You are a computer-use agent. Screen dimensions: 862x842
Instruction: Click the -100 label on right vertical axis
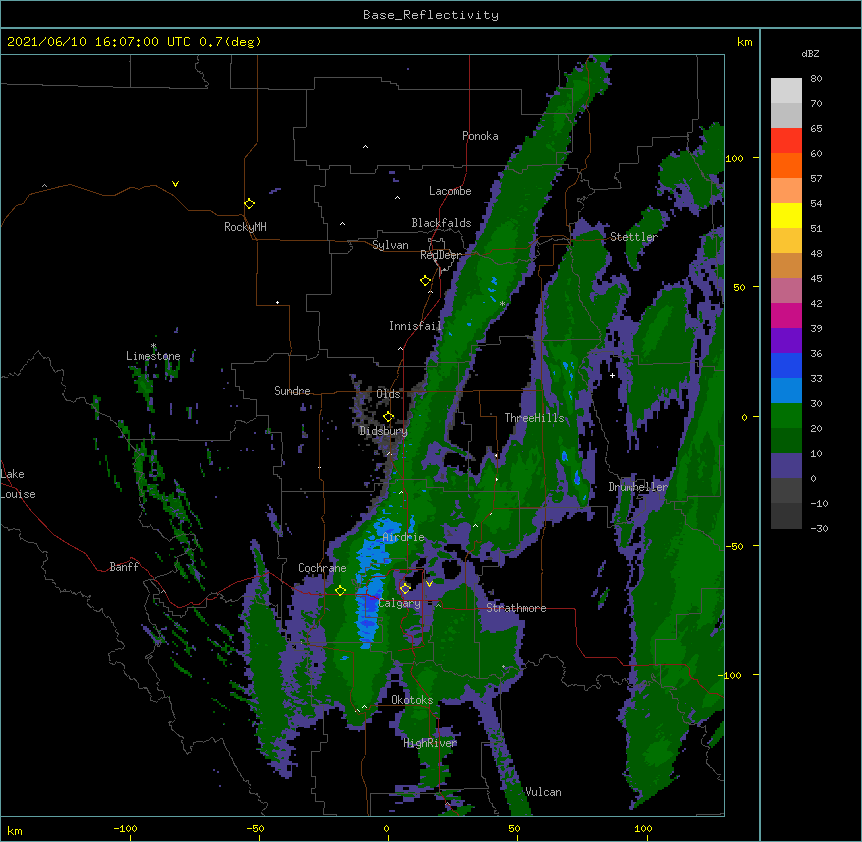coord(731,675)
